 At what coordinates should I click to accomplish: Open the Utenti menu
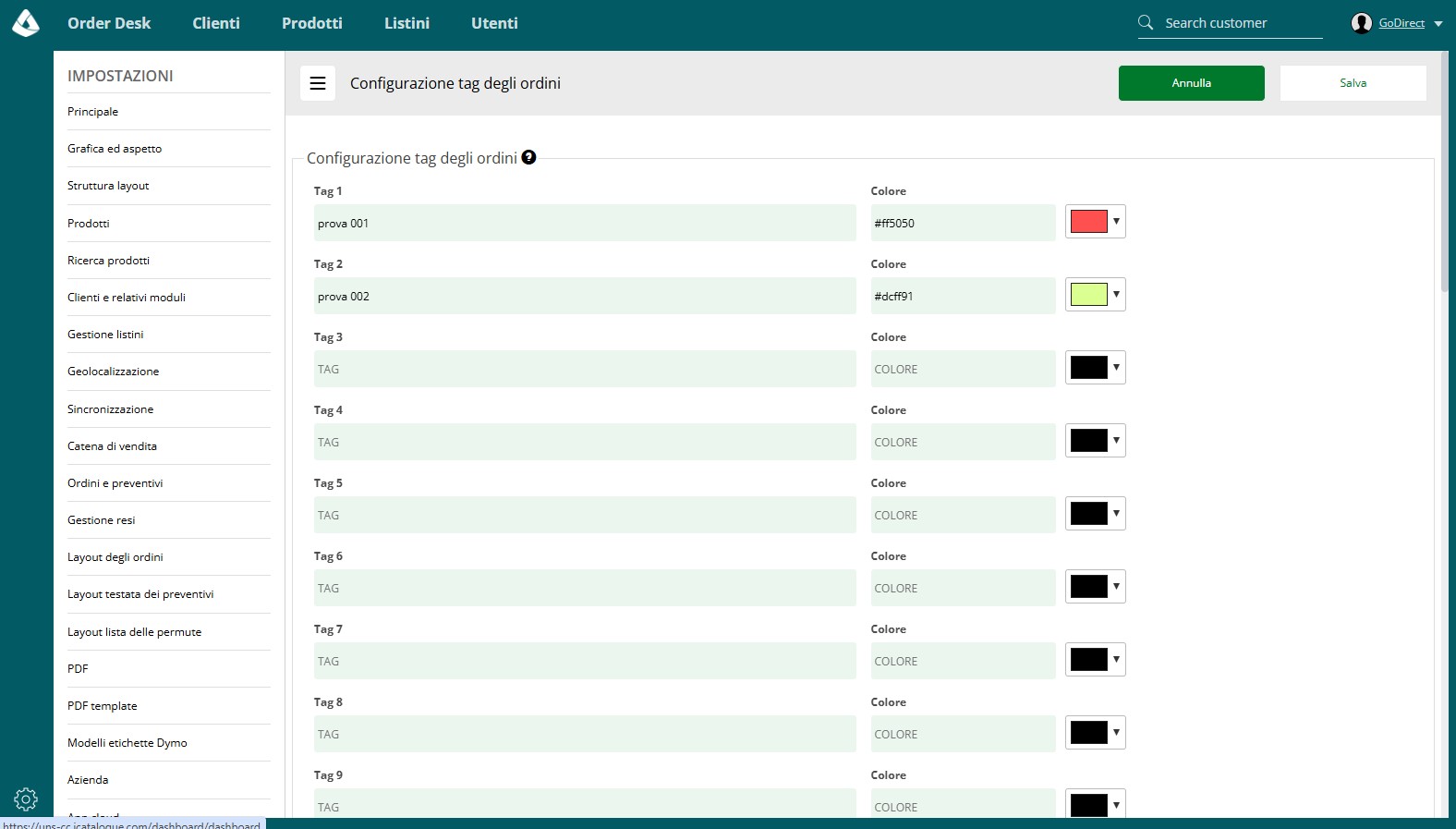494,23
